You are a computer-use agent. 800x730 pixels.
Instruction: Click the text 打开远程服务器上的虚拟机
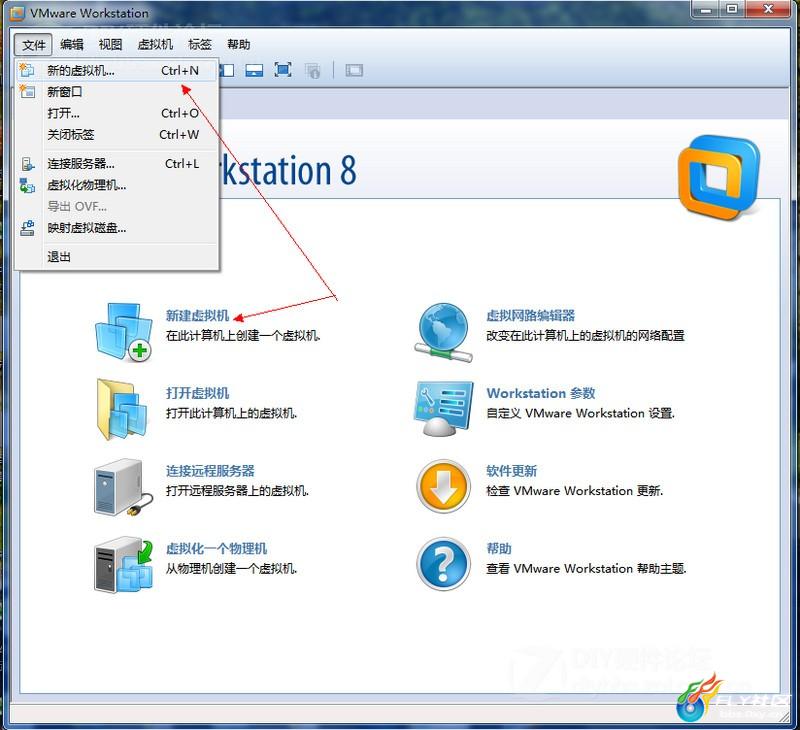pos(237,491)
